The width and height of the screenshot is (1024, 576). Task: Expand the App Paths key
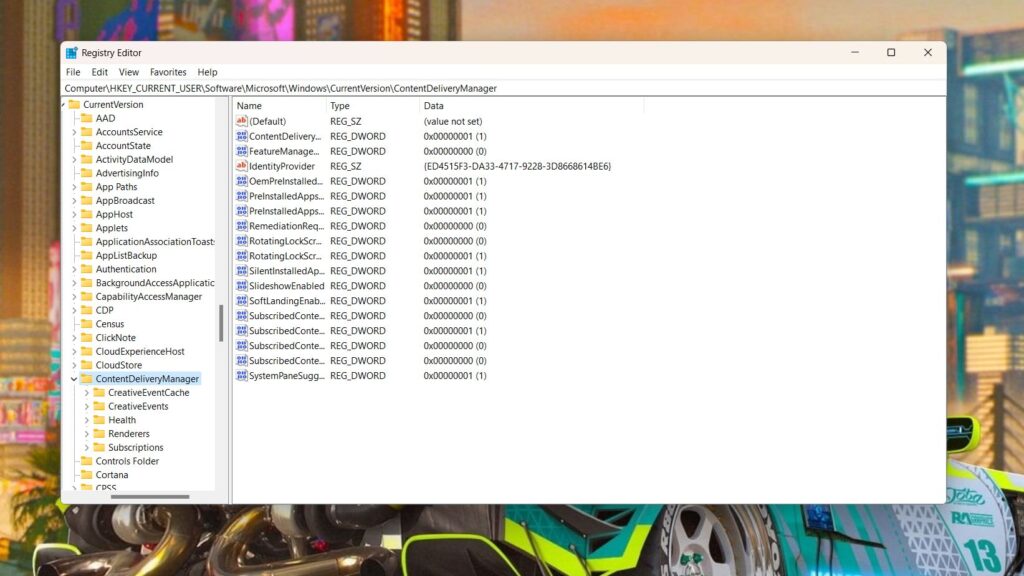pos(74,187)
